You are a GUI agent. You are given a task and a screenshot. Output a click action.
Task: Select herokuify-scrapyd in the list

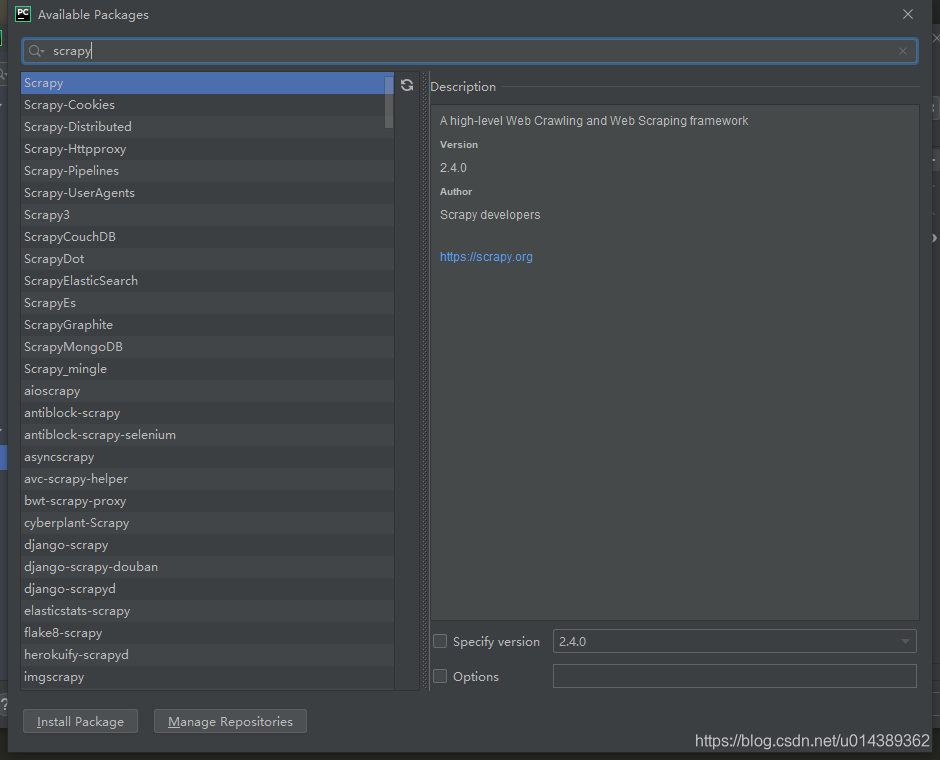(x=207, y=655)
